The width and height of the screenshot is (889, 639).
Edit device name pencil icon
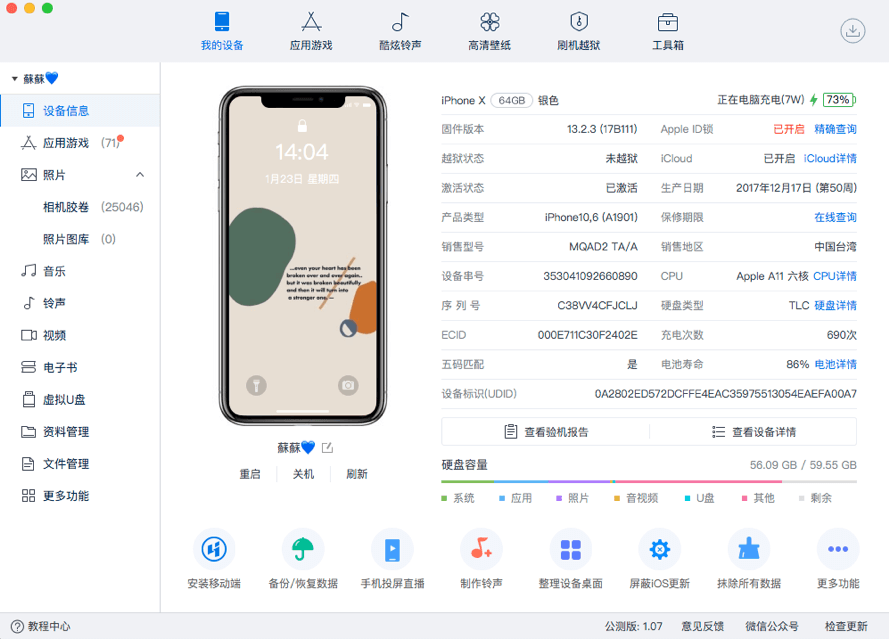coord(327,448)
